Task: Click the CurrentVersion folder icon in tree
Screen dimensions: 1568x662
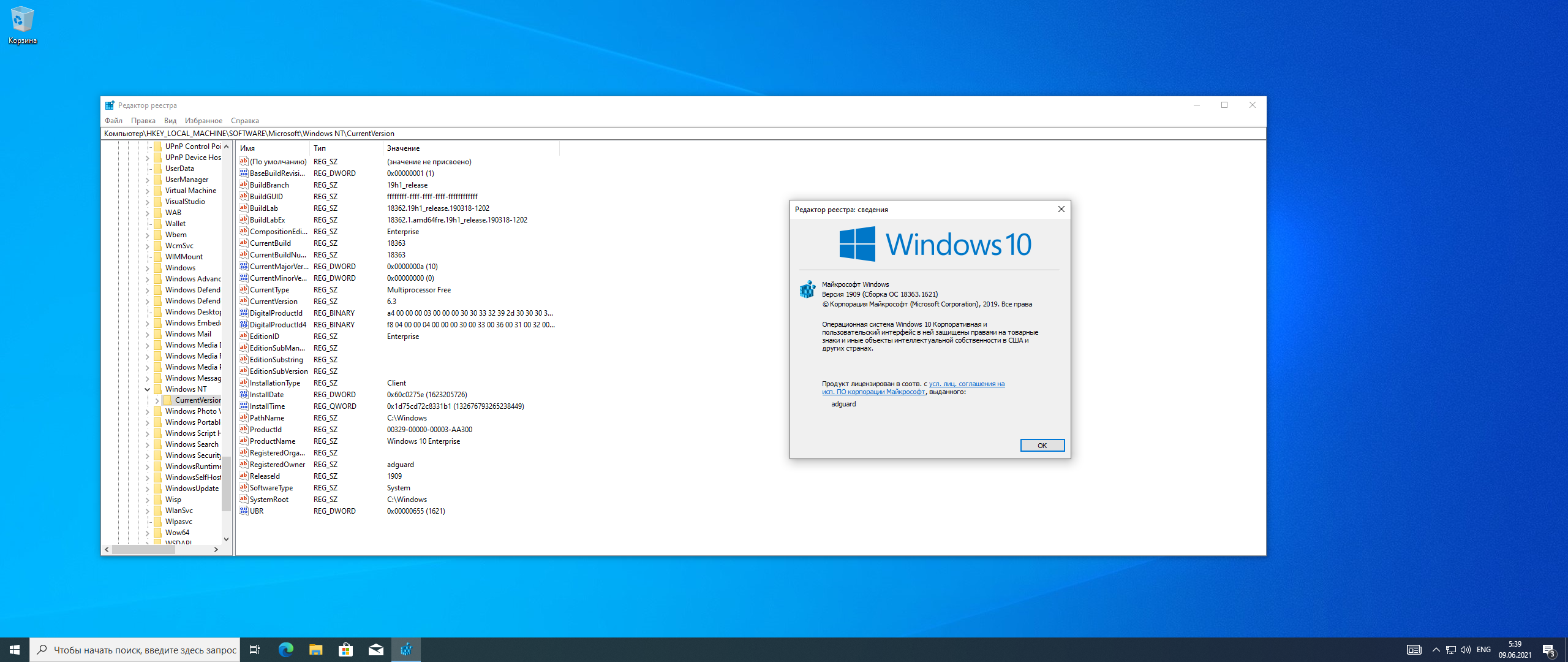Action: (168, 400)
